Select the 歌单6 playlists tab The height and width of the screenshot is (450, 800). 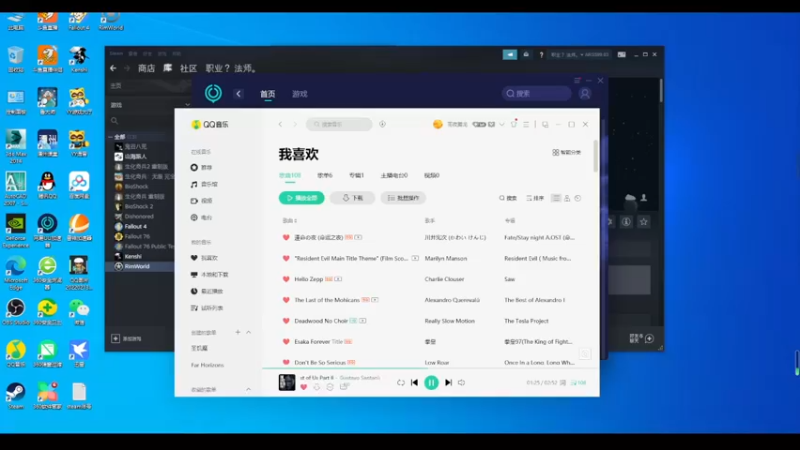click(x=325, y=175)
